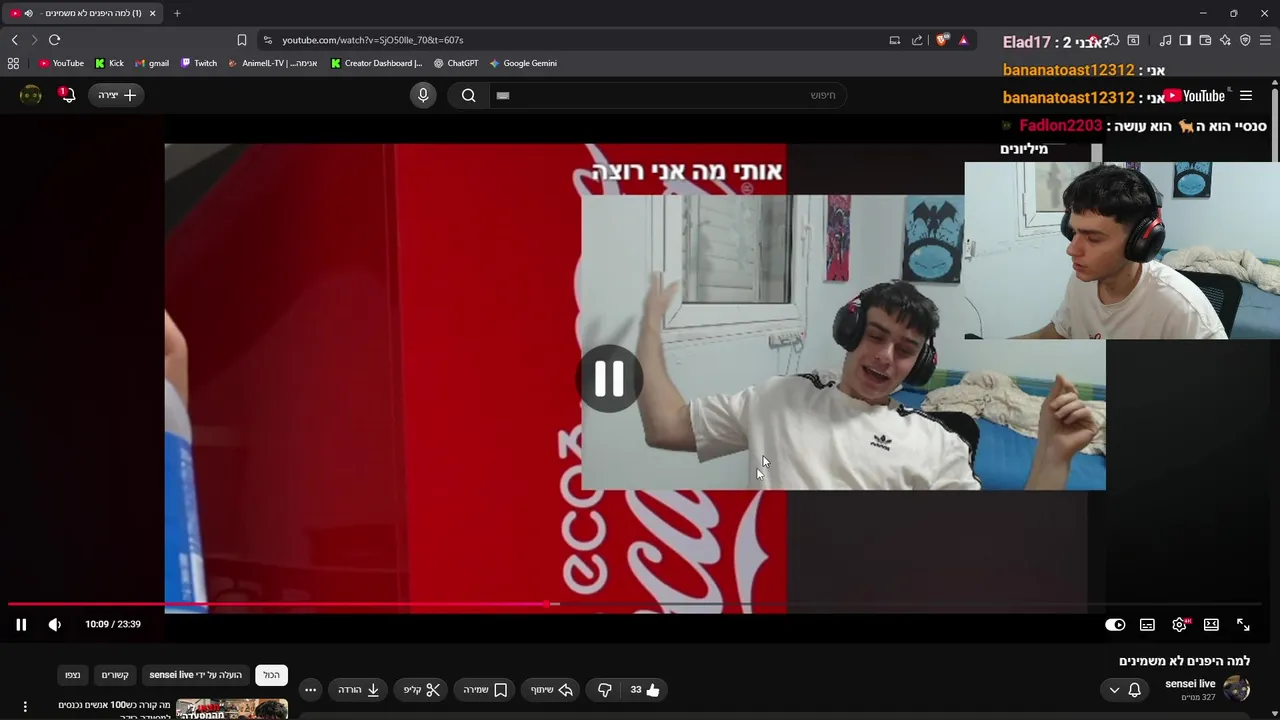This screenshot has height=720, width=1280.
Task: Open options for the suggested 100 people video
Action: click(x=25, y=707)
